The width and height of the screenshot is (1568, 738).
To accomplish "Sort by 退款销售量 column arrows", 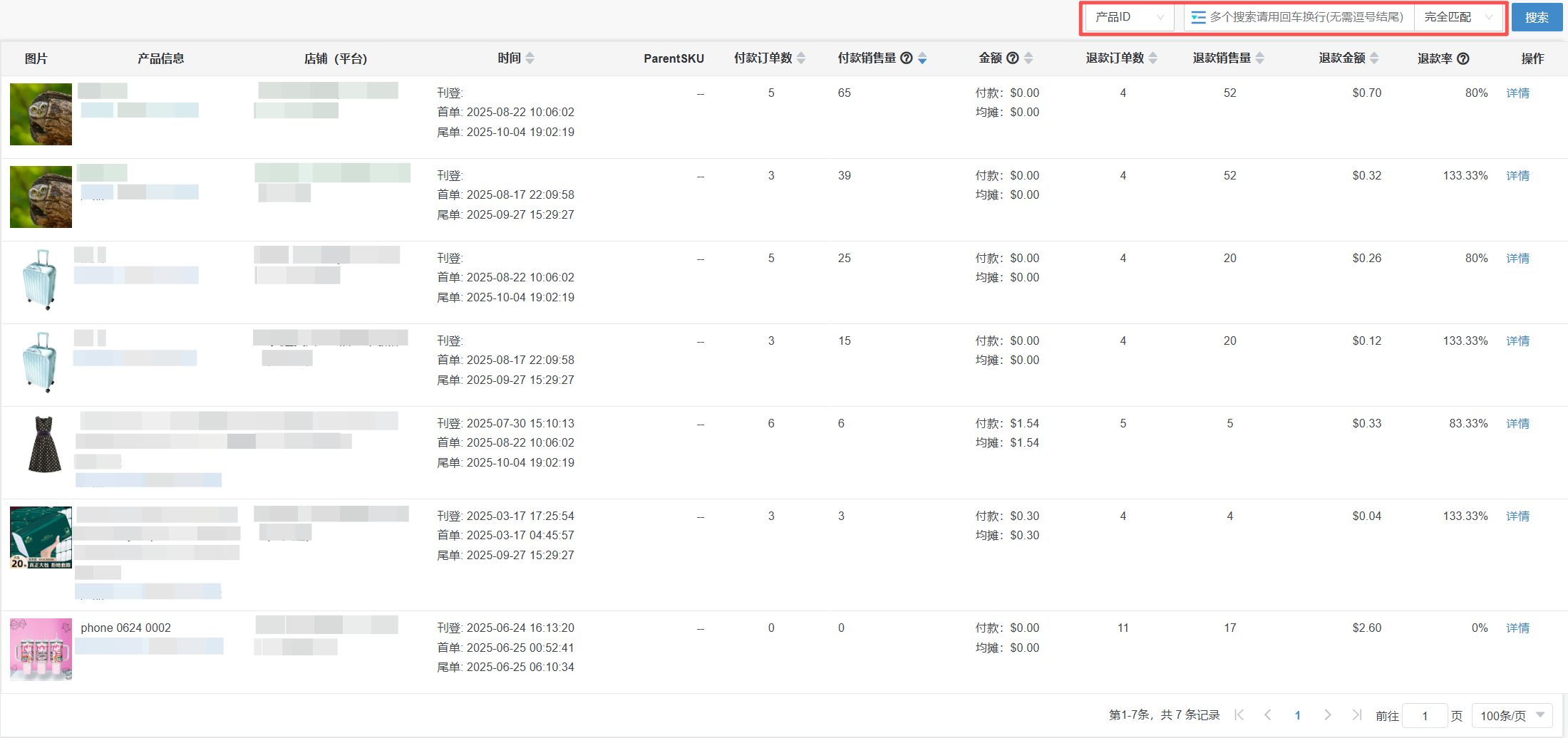I will tap(1260, 58).
